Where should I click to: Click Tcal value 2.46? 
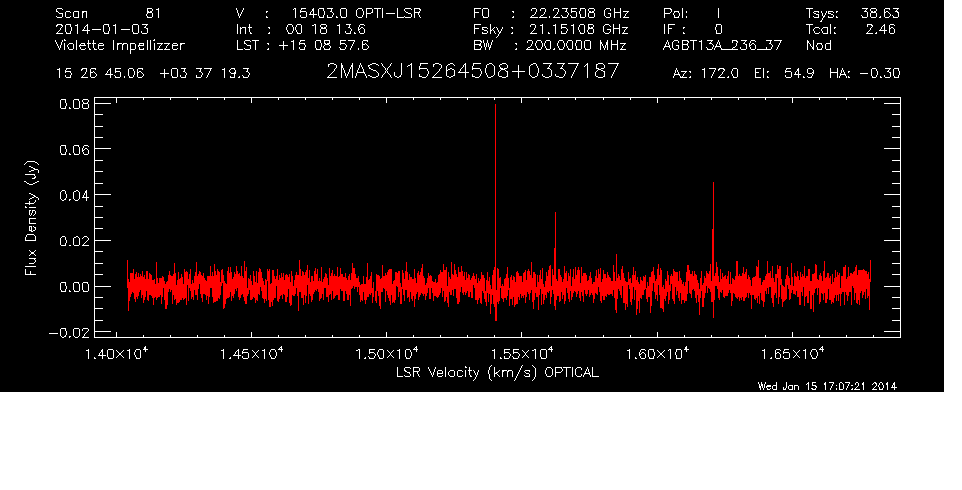pyautogui.click(x=881, y=29)
